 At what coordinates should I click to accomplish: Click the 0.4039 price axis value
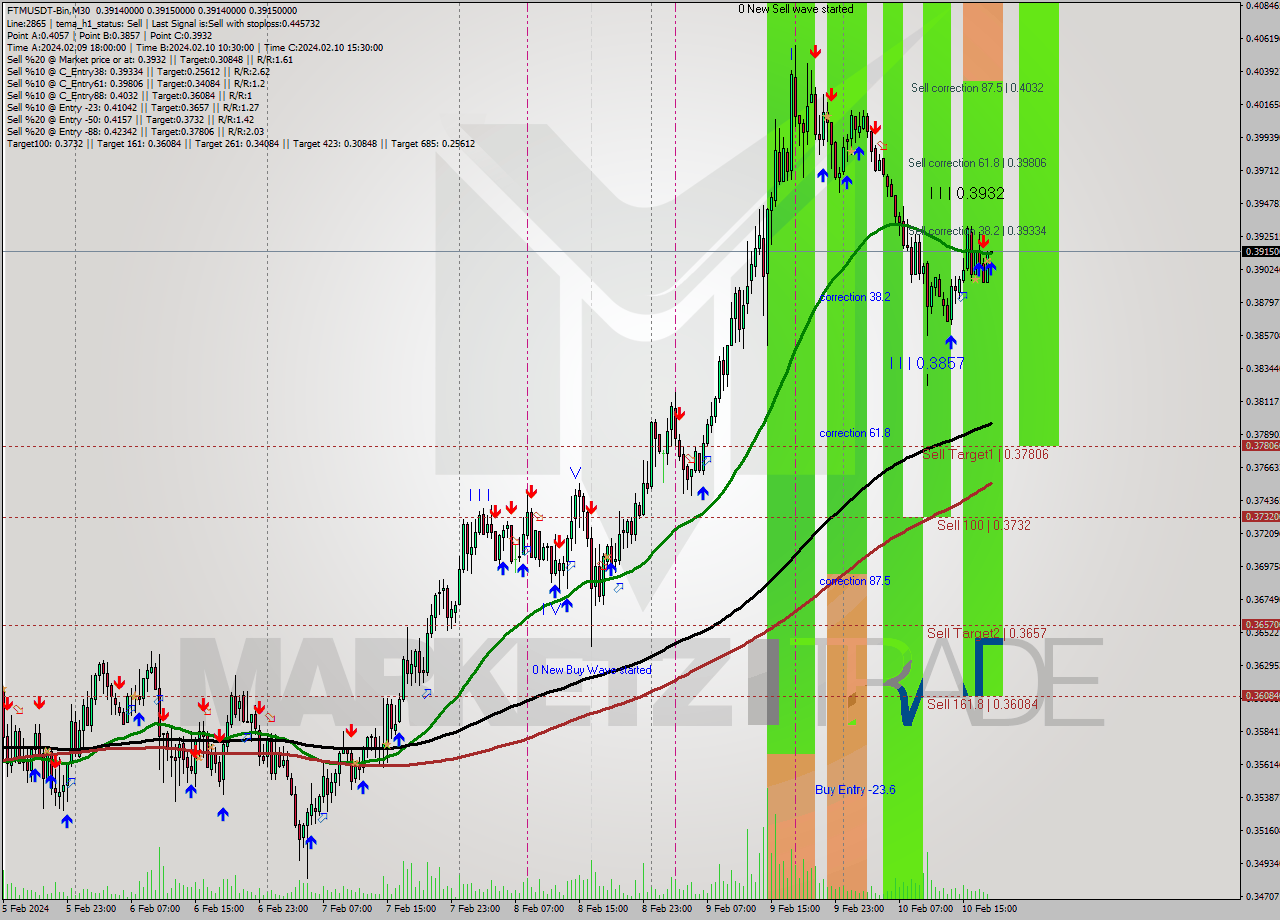pos(1261,72)
